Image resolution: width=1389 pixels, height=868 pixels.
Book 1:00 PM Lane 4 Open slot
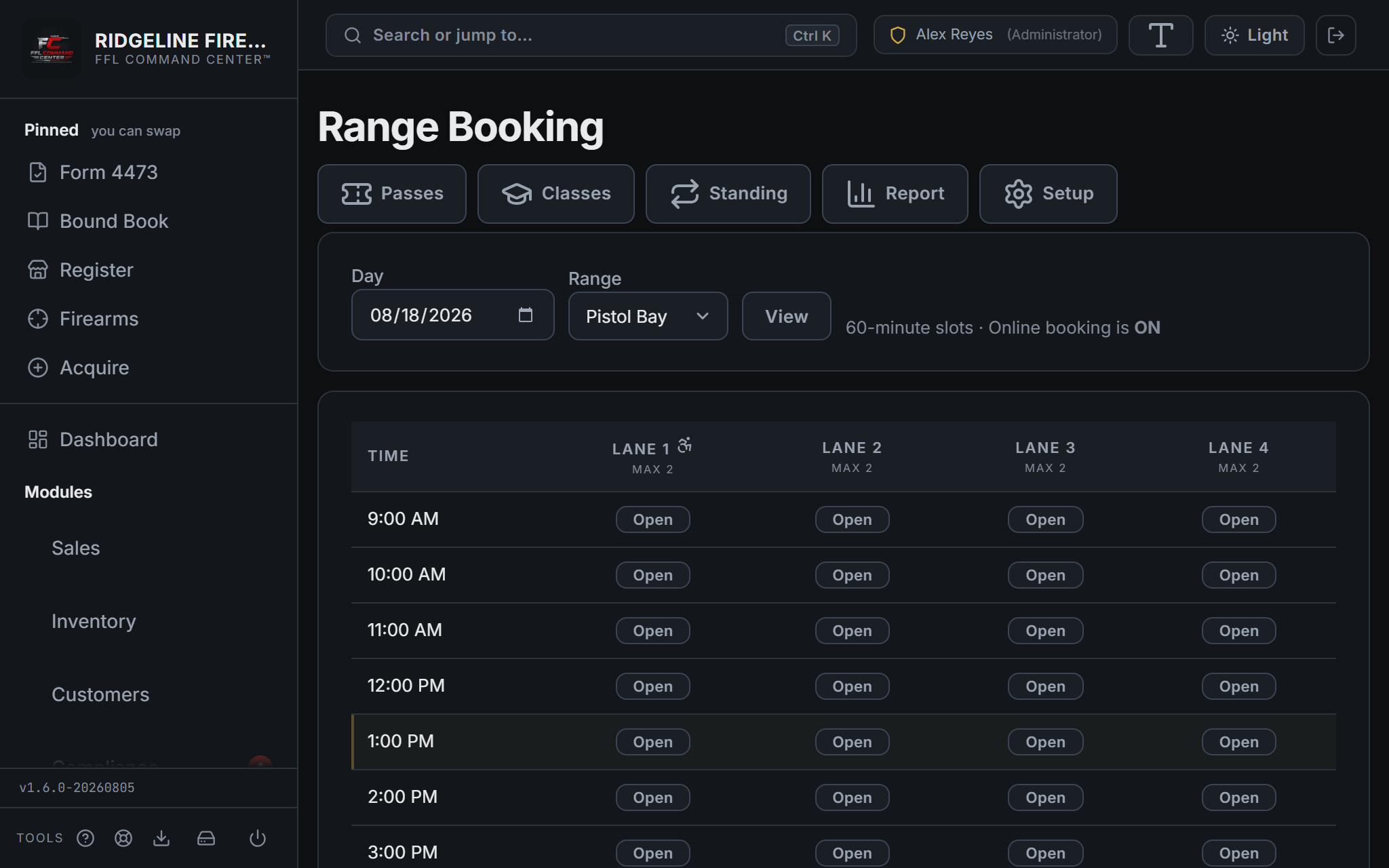click(x=1239, y=742)
